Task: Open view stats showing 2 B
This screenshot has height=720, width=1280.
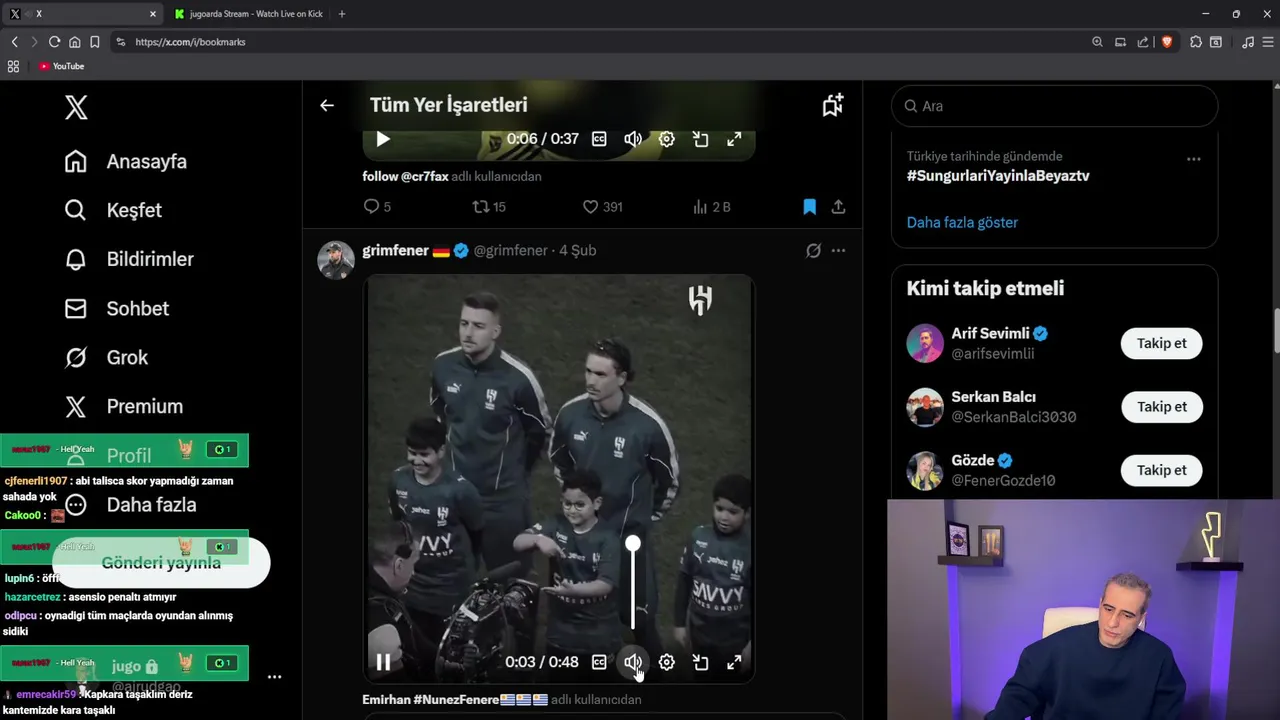Action: coord(711,207)
